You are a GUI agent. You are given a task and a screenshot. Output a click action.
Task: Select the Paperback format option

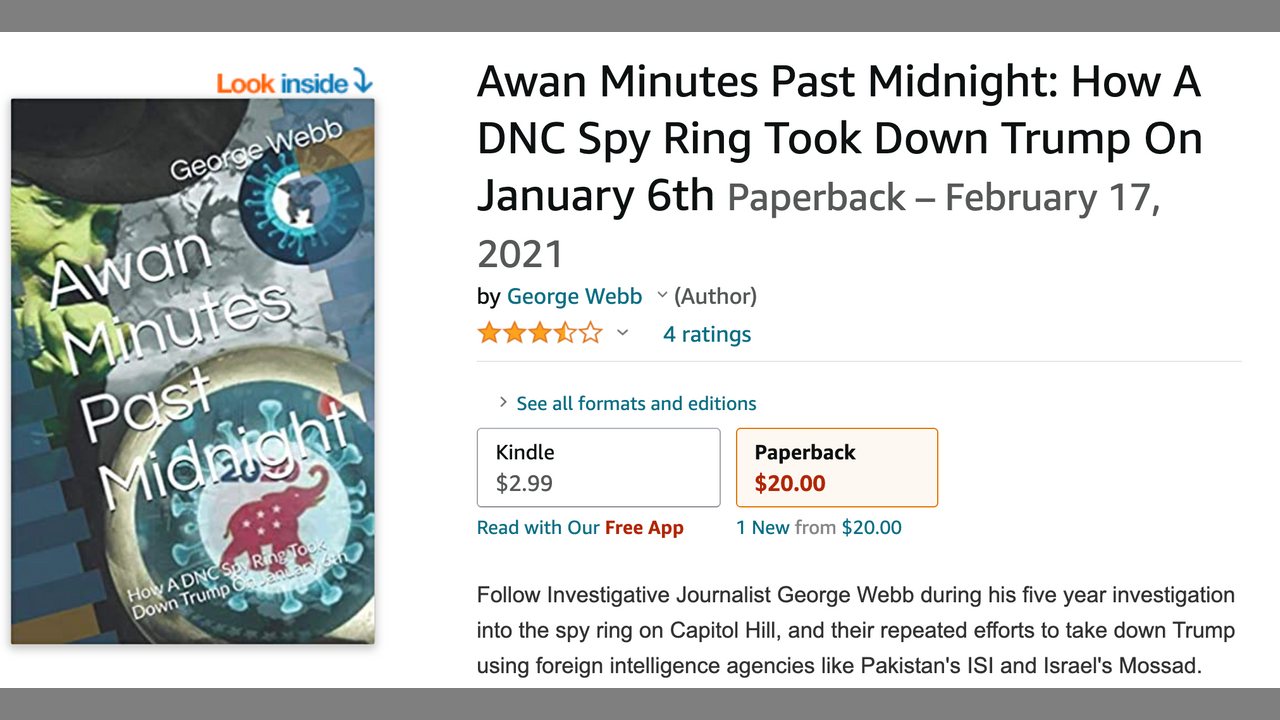tap(836, 467)
